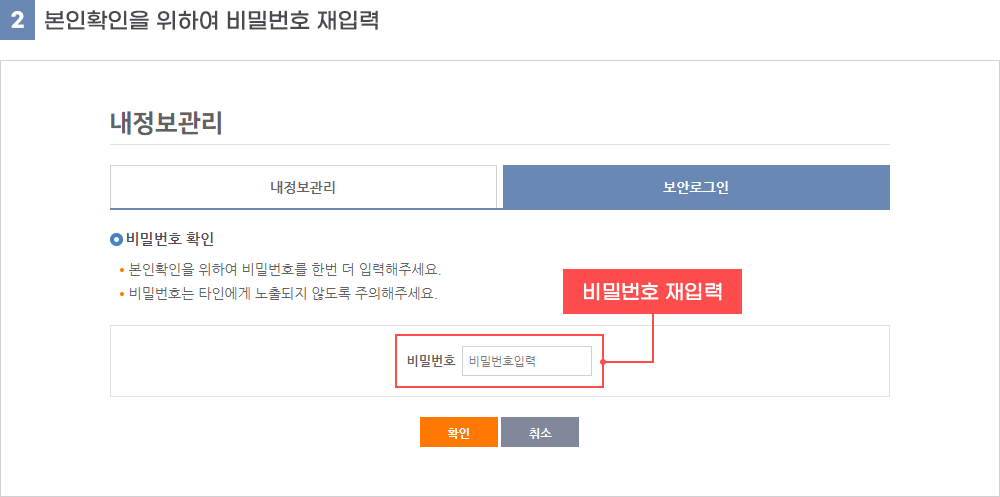Open the 보안로그인 tab
This screenshot has width=1000, height=497.
(x=696, y=188)
